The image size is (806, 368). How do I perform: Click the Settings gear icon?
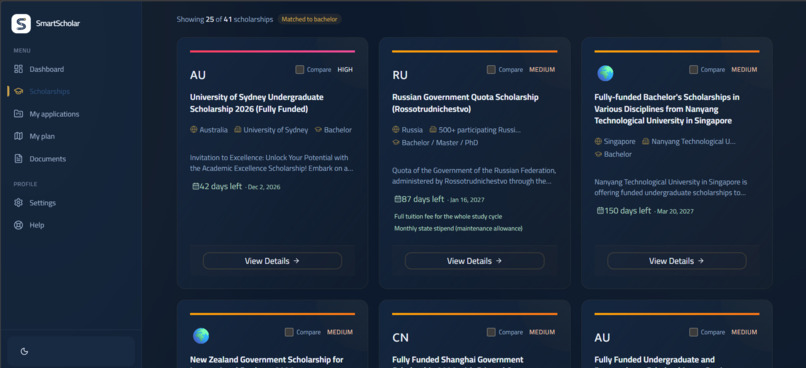coord(19,203)
